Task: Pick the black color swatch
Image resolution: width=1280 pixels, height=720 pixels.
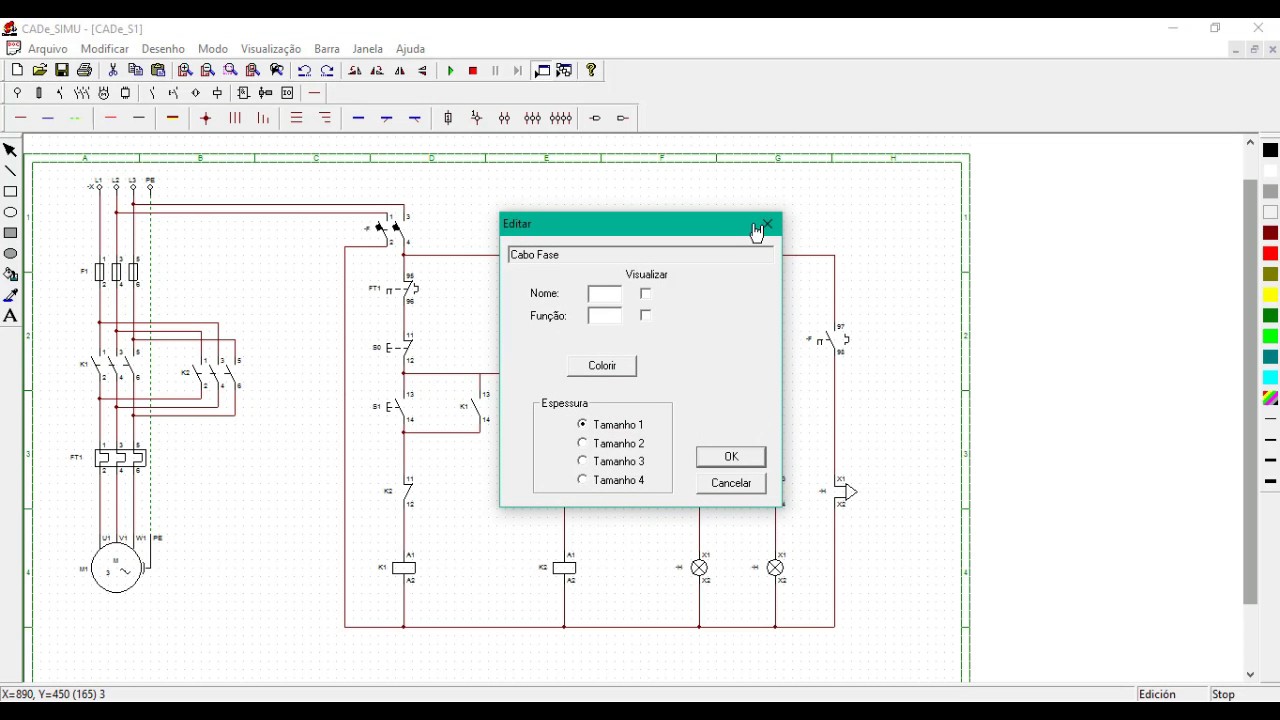Action: [x=1271, y=150]
